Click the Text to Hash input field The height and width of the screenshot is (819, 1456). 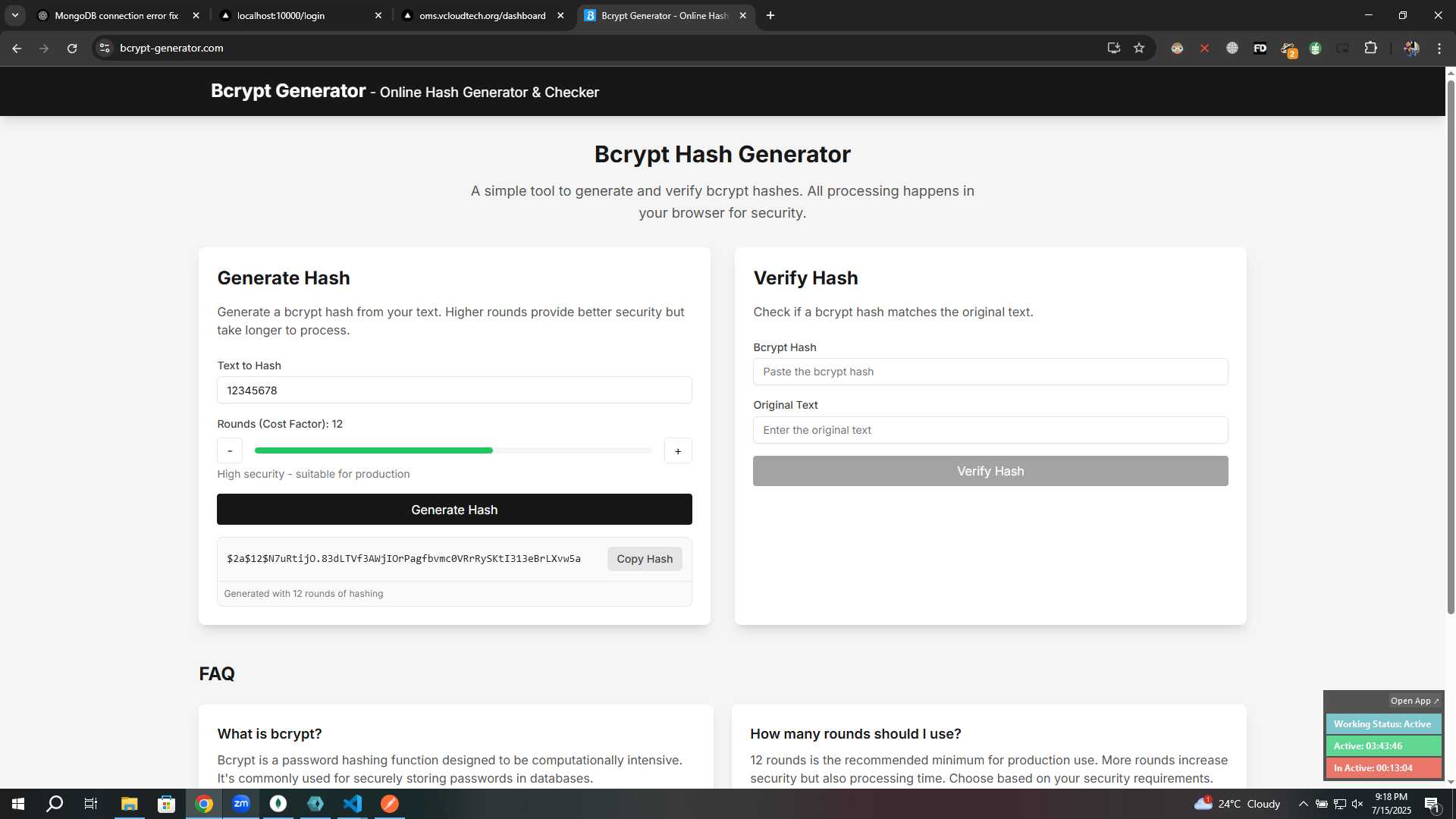[454, 391]
